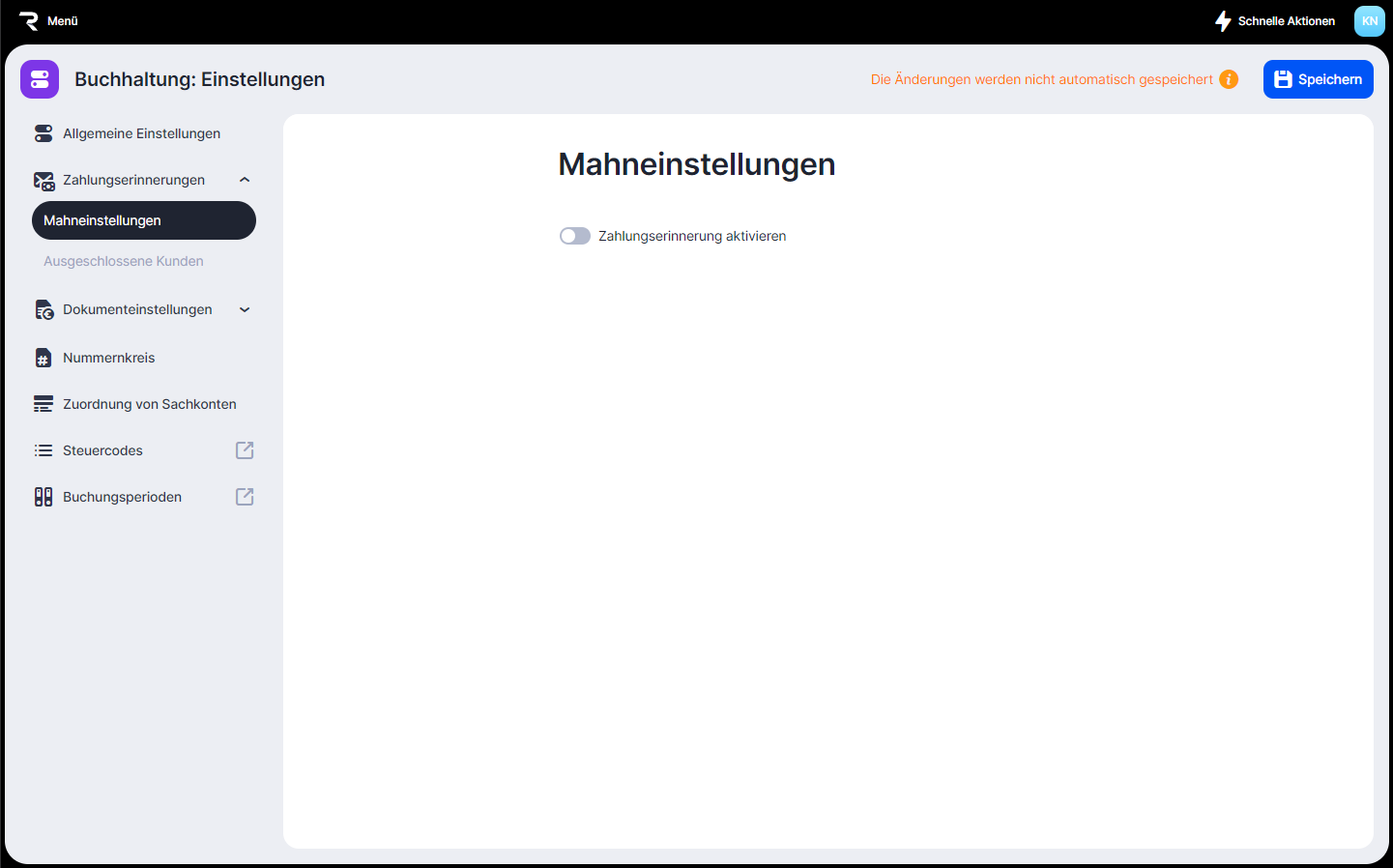Click the unsaved changes warning text
The image size is (1393, 868).
point(1041,79)
